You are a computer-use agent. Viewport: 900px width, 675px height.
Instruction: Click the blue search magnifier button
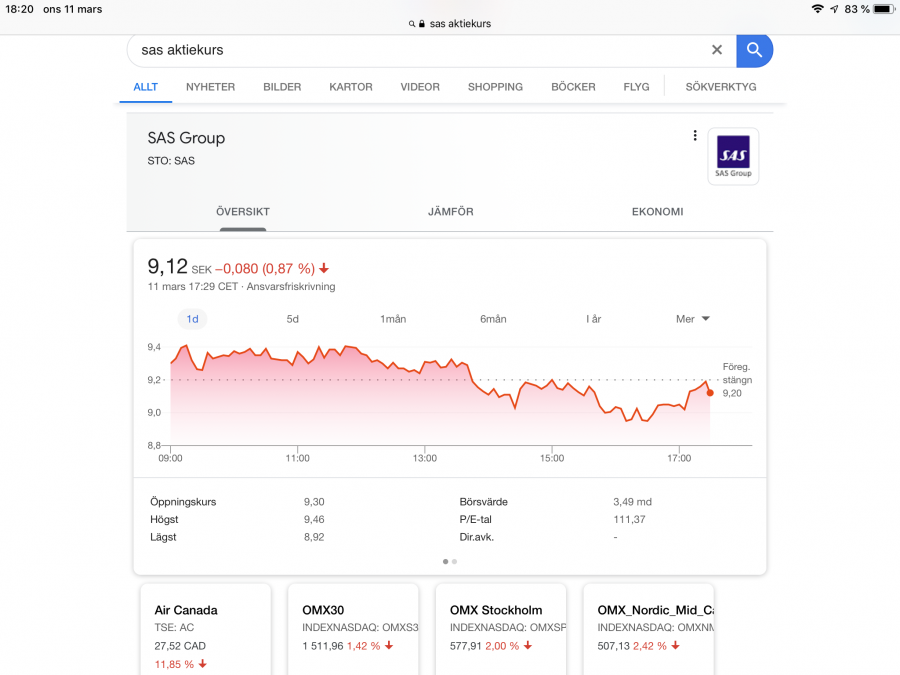click(x=754, y=50)
